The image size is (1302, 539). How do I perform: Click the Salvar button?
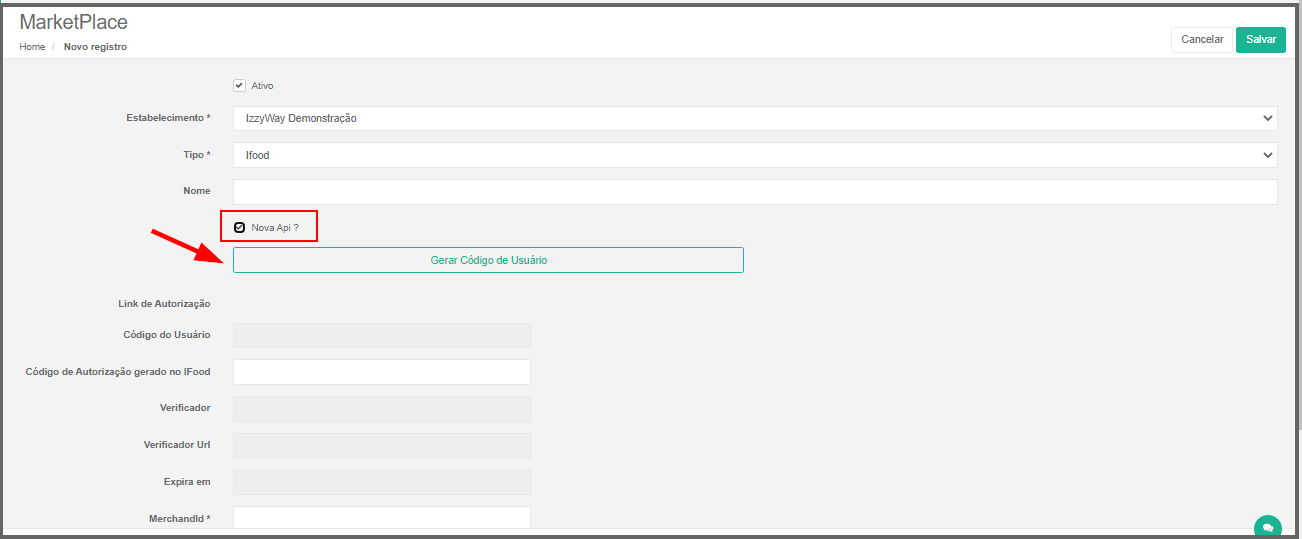1261,40
